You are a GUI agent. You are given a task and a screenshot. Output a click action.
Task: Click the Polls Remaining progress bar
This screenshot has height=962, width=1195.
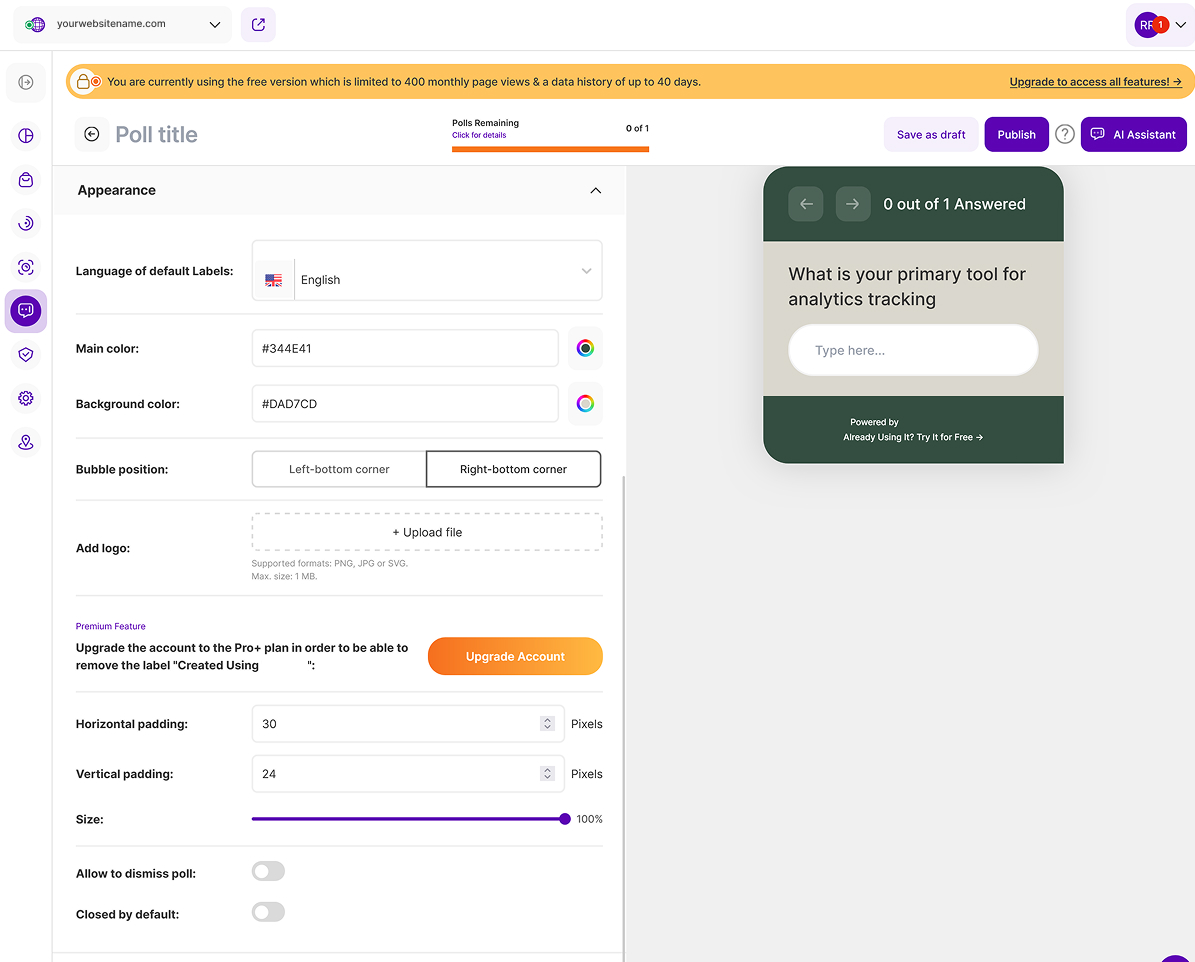pos(550,149)
